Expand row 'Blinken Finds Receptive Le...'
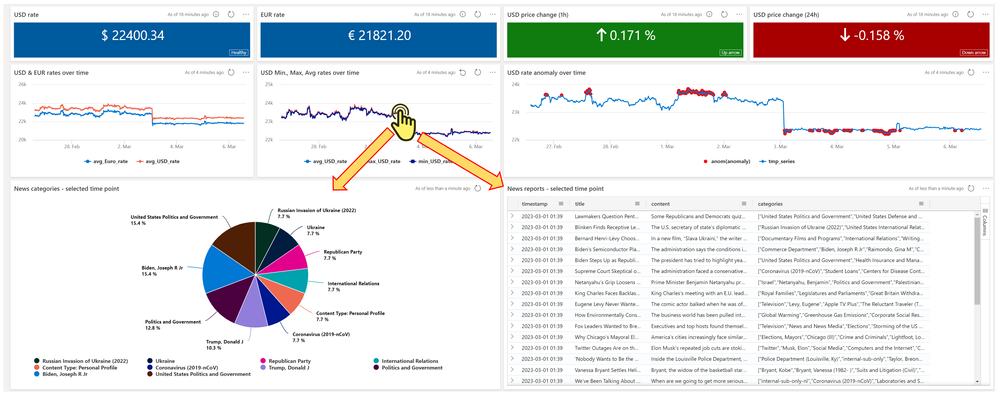This screenshot has width=999, height=393. click(x=512, y=227)
